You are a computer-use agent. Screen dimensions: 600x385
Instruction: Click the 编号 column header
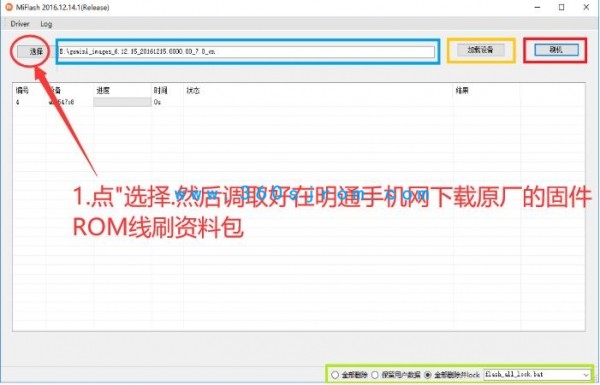pyautogui.click(x=22, y=90)
